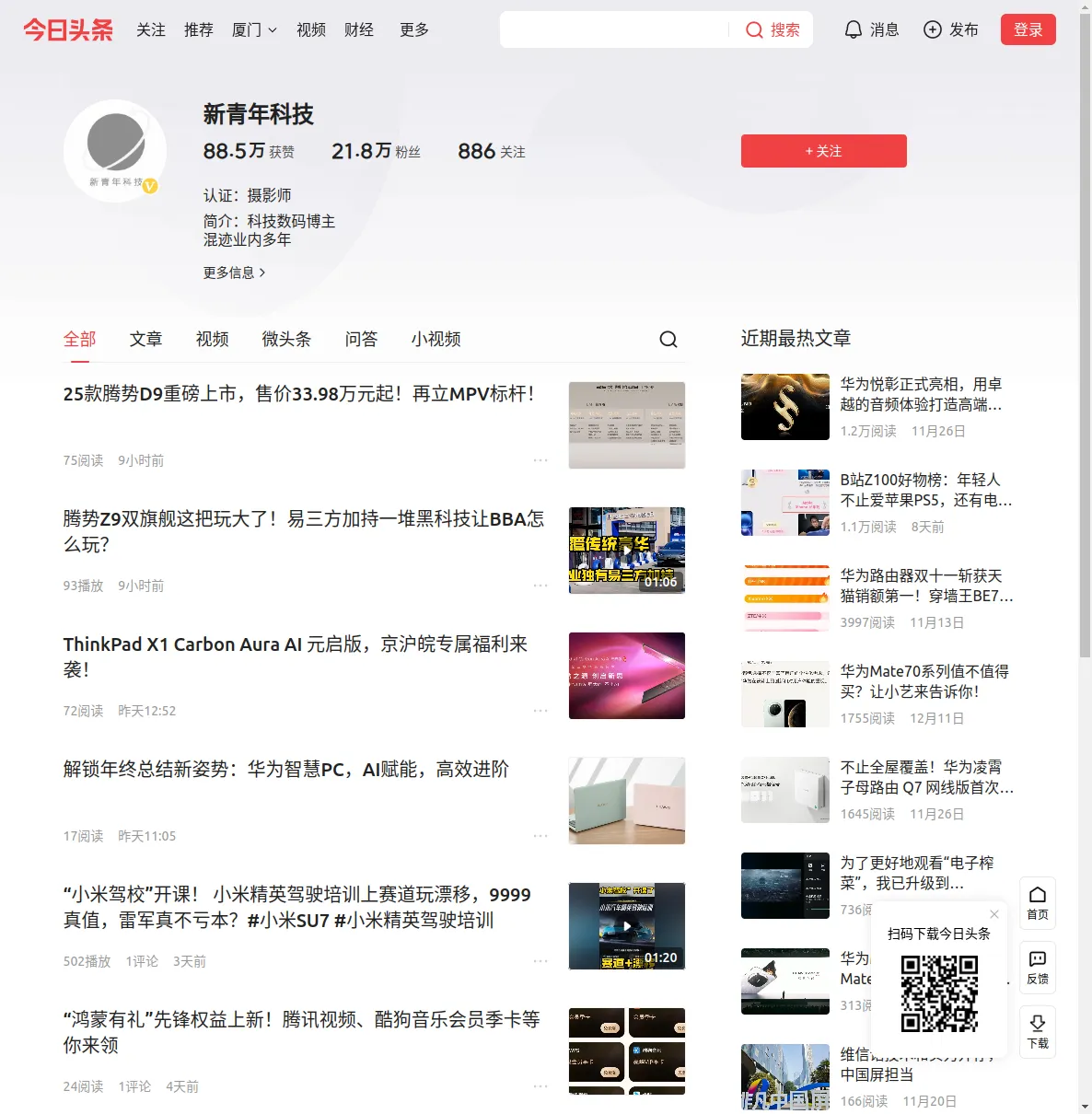The image size is (1092, 1114).
Task: Open the 25款腾势D9 article thumbnail
Action: pyautogui.click(x=627, y=425)
